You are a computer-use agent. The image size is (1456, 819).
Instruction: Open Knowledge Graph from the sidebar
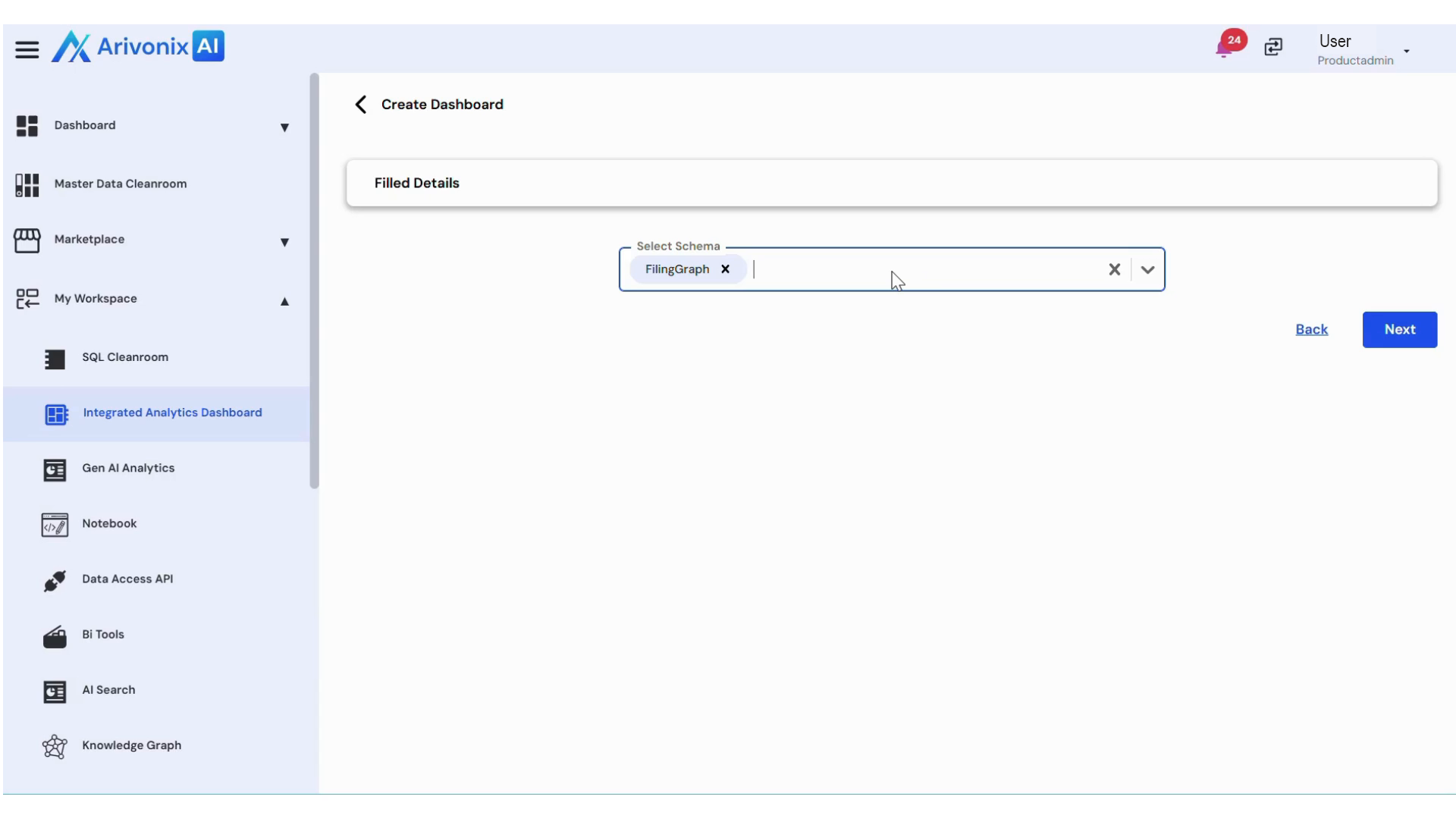point(131,745)
